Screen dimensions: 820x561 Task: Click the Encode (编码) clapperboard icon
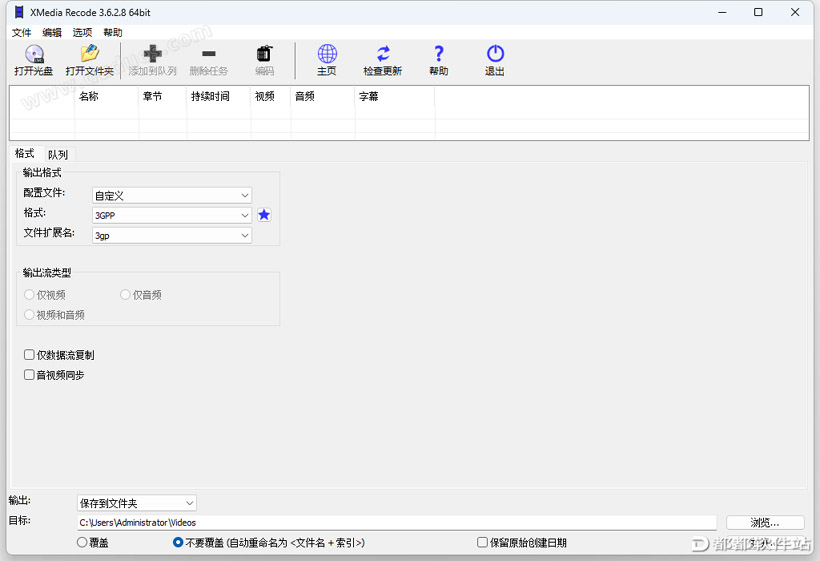265,54
